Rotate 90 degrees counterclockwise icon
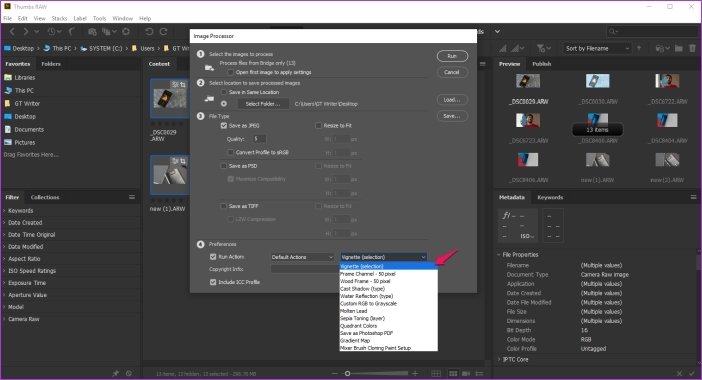Screen dimensions: 702x380 coord(149,31)
